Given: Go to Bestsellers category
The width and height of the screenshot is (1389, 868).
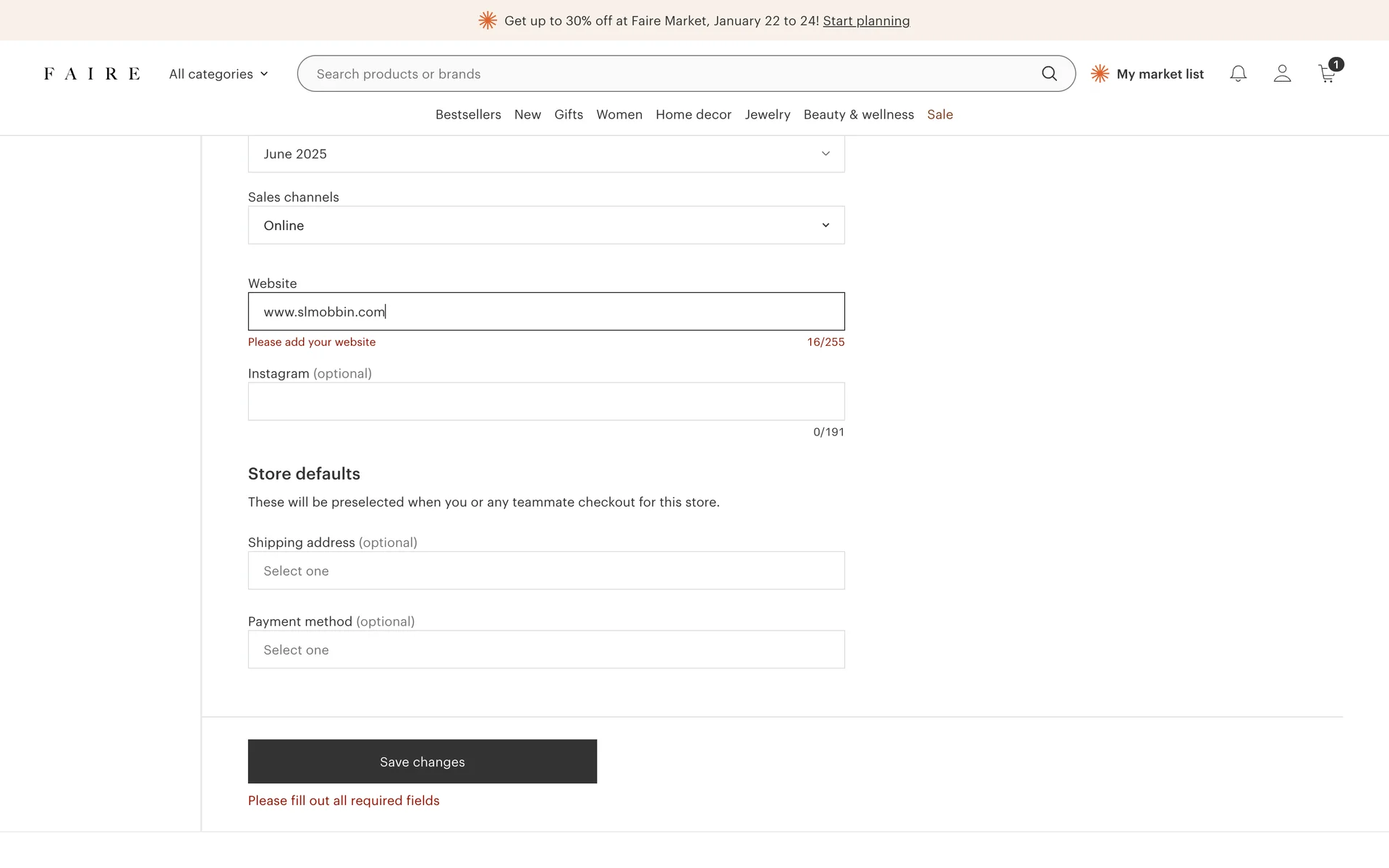Looking at the screenshot, I should coord(468,114).
